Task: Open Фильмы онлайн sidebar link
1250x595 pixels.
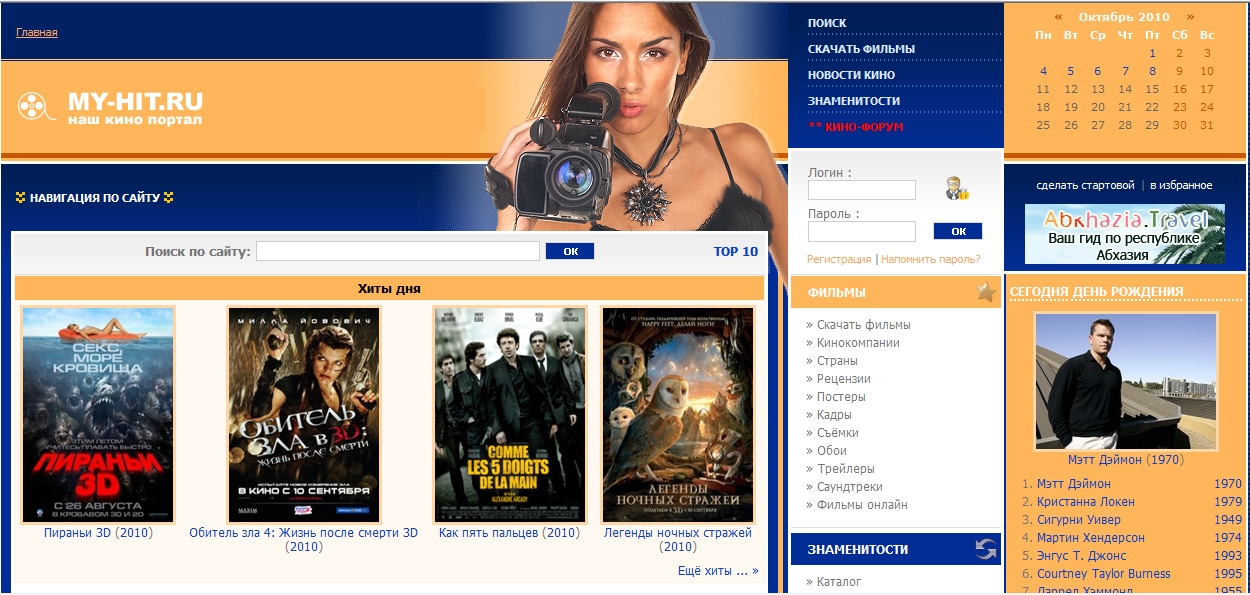Action: [862, 505]
